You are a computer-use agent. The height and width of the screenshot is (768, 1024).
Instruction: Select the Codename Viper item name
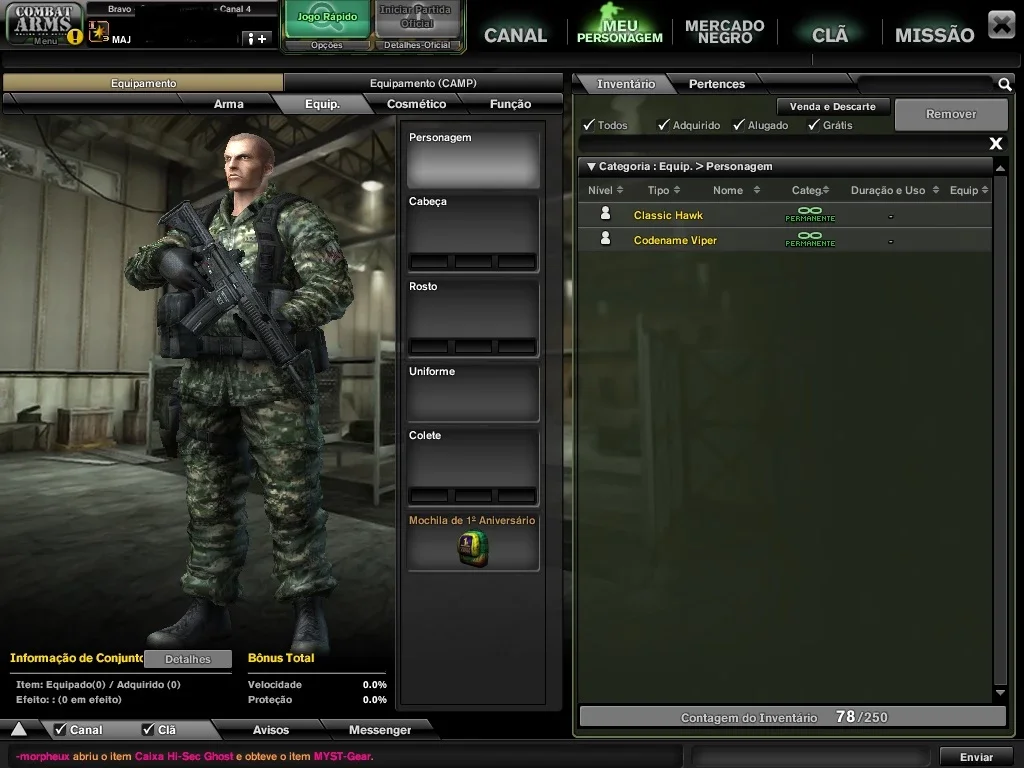point(675,240)
